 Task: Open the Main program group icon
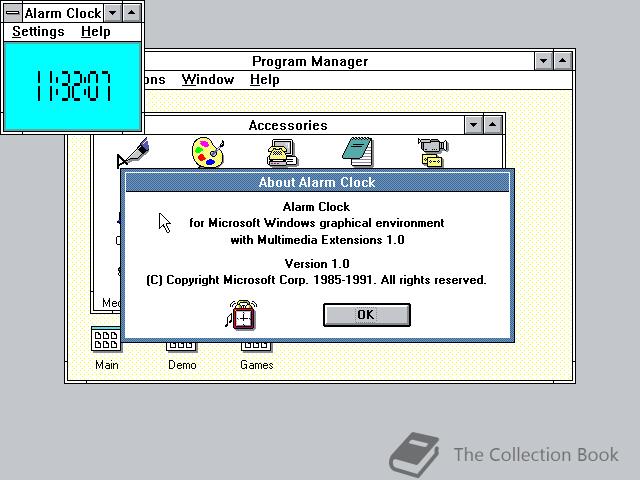[106, 348]
